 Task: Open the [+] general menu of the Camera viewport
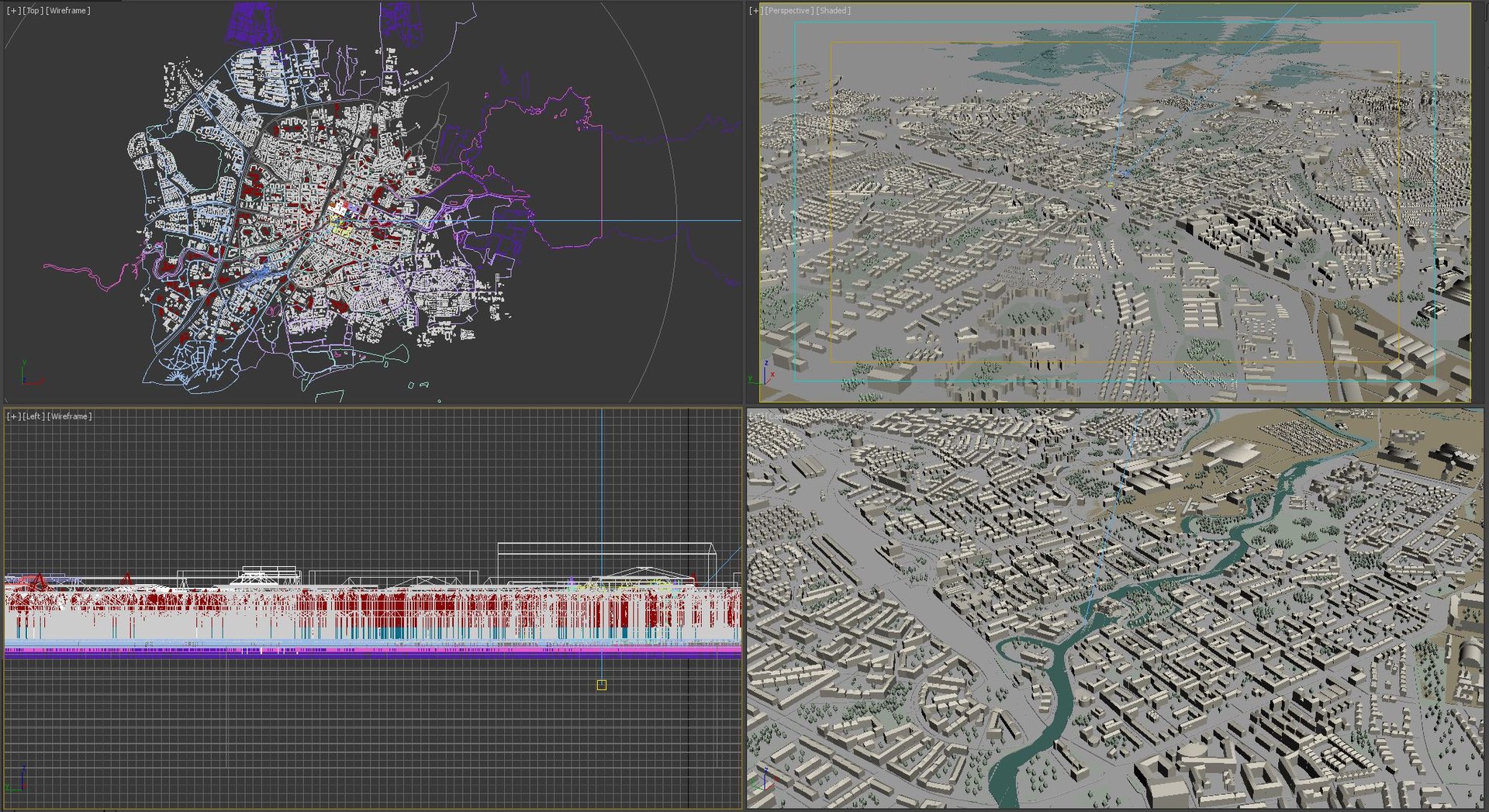pyautogui.click(x=755, y=416)
